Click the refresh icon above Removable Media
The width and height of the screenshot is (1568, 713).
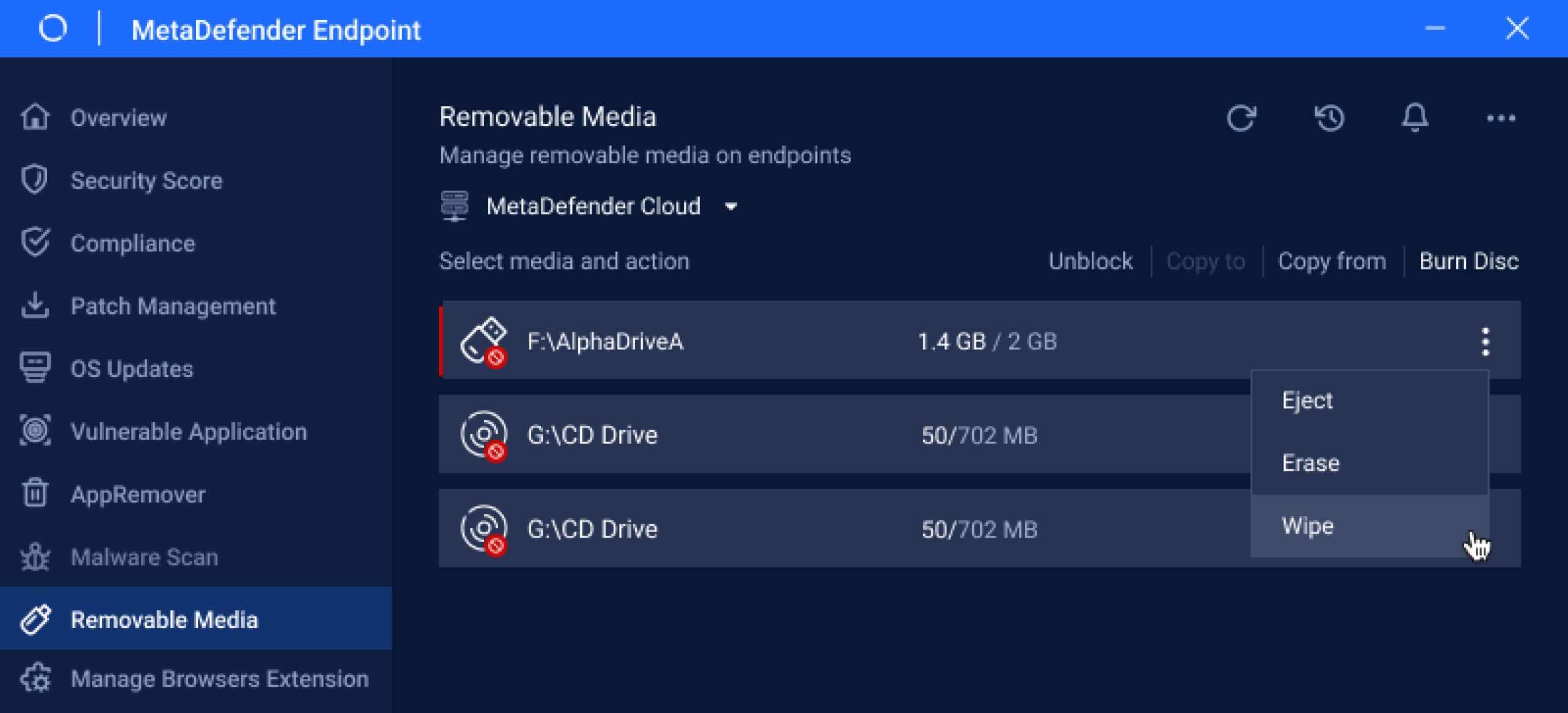pyautogui.click(x=1242, y=118)
